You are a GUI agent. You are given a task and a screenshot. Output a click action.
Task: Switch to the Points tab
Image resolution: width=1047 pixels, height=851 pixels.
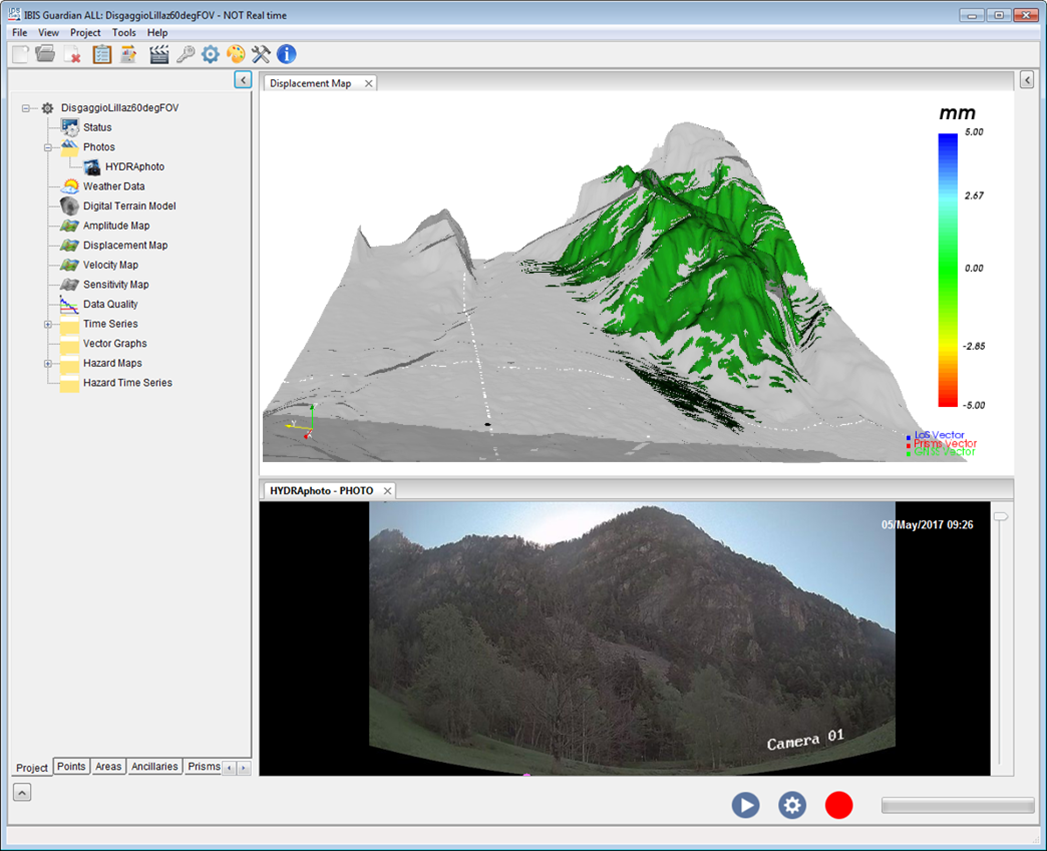[x=71, y=766]
